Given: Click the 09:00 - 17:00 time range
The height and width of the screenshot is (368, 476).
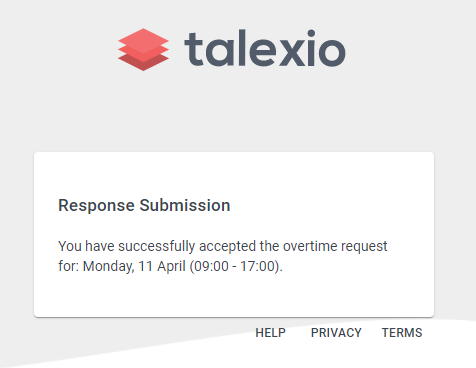Looking at the screenshot, I should click(235, 266).
